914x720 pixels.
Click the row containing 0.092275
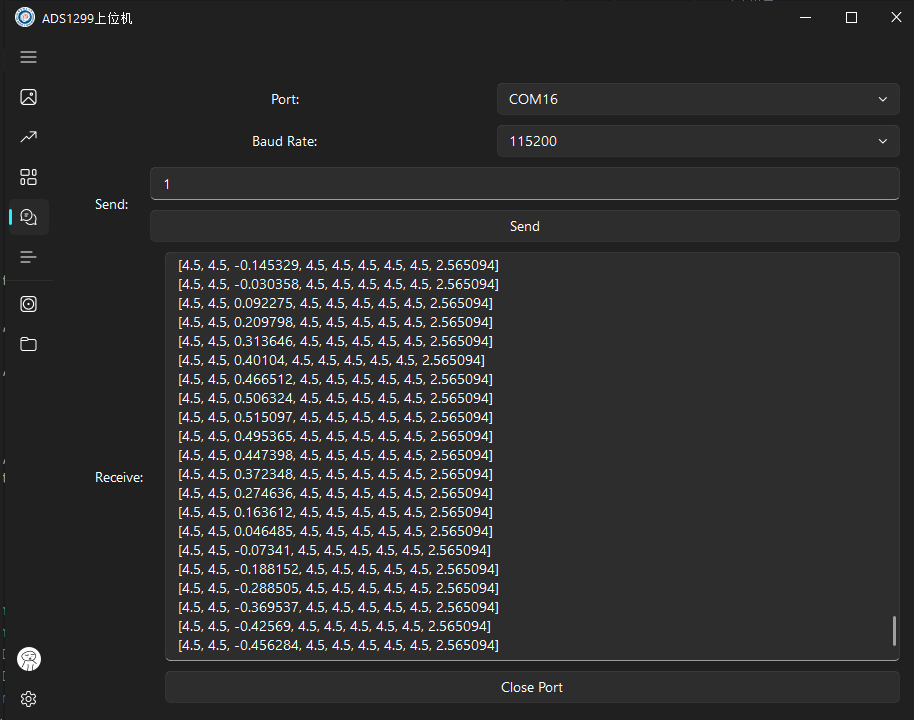(x=335, y=303)
